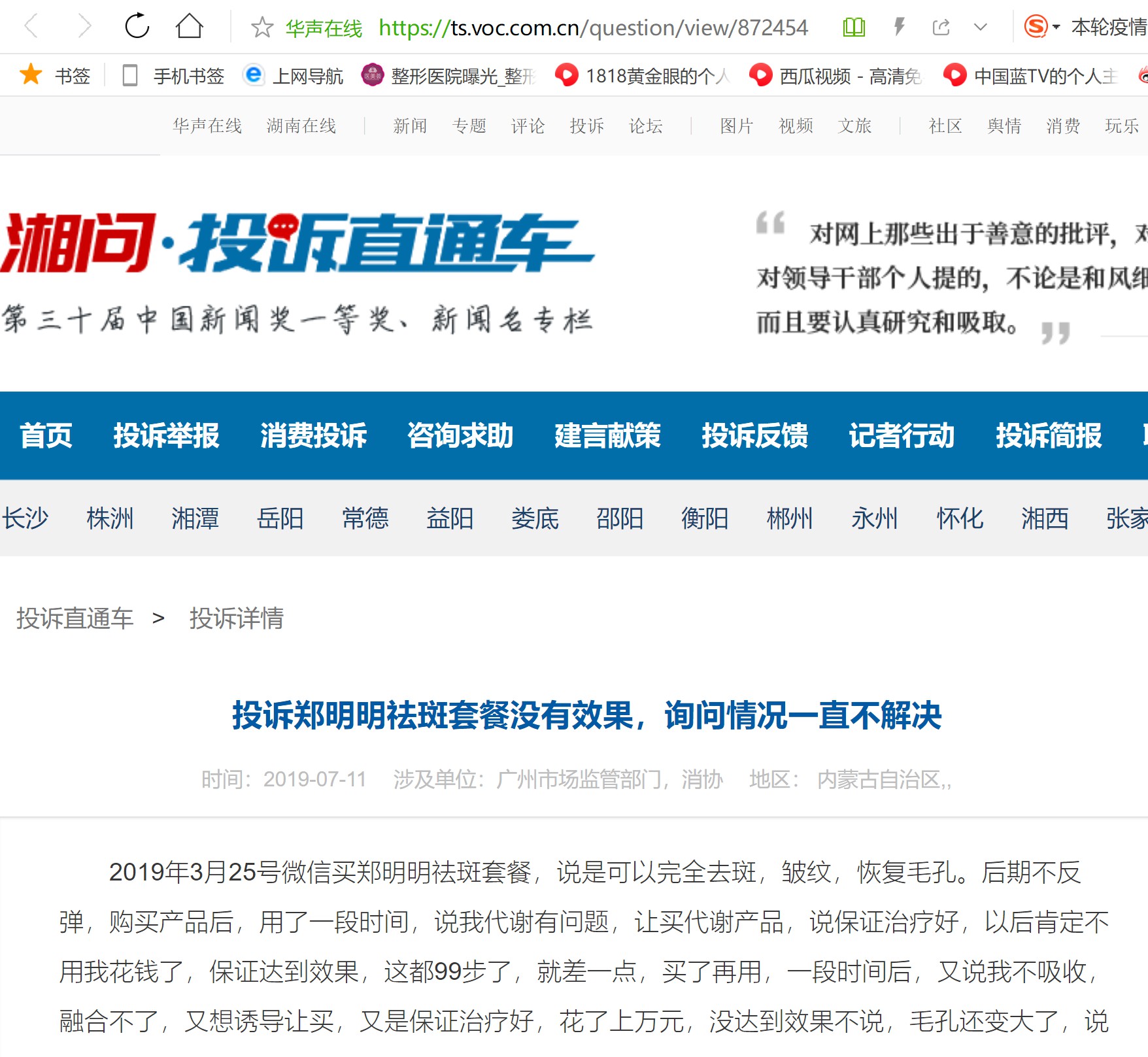Screen dimensions: 1148x1057
Task: Select 投诉举报 in blue menu
Action: [166, 435]
